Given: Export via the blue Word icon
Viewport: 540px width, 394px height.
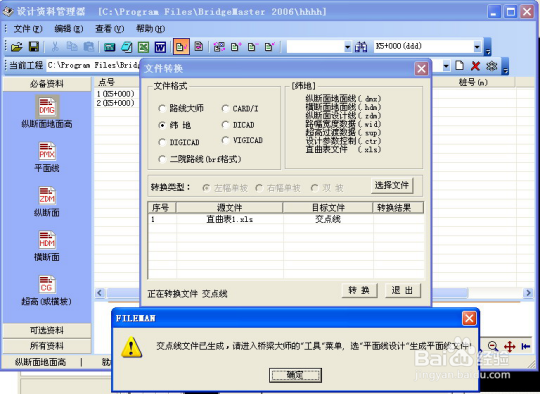Looking at the screenshot, I should point(160,47).
